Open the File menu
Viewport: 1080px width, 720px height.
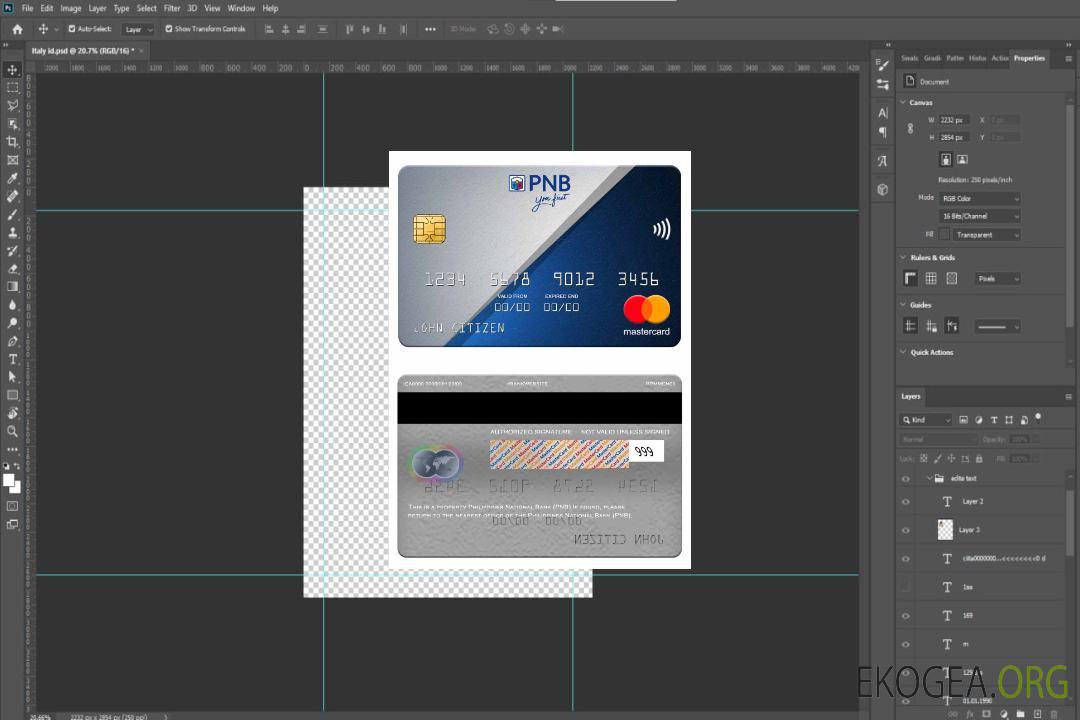tap(27, 8)
